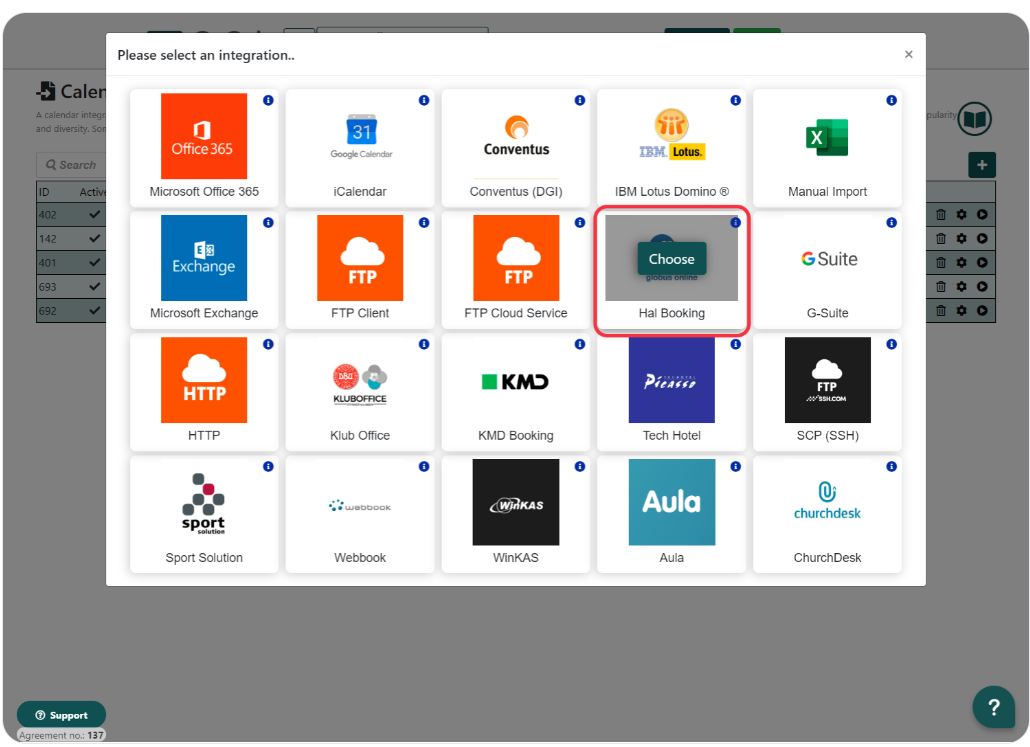
Task: Click the Choose button on Hal Booking
Action: 671,259
